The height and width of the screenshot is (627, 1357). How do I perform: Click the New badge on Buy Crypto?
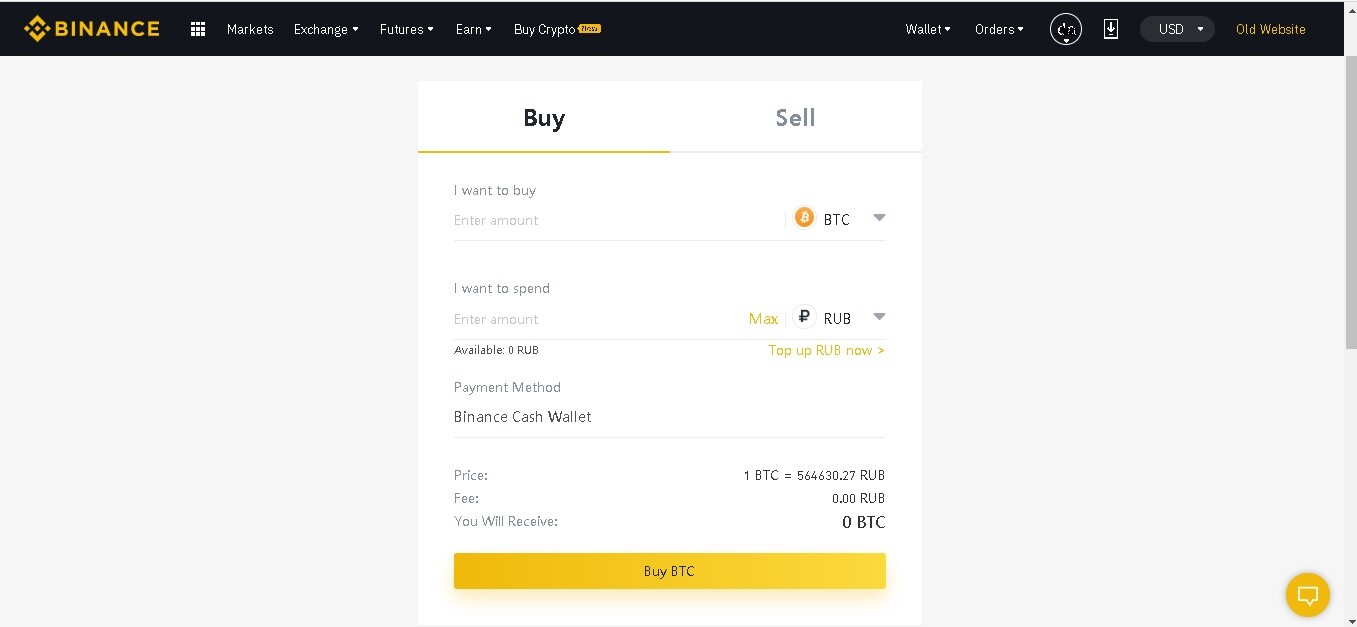[589, 29]
